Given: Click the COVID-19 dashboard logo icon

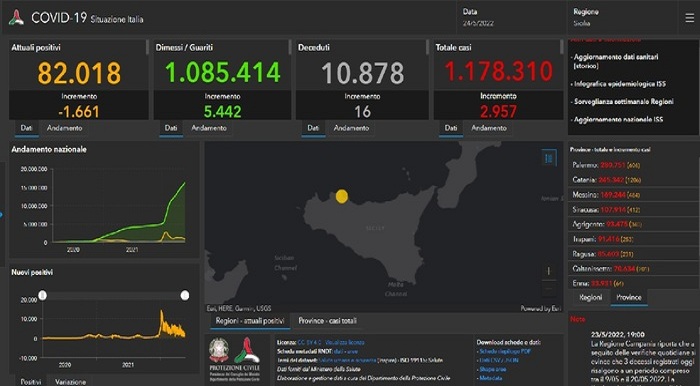Looking at the screenshot, I should click(x=17, y=18).
